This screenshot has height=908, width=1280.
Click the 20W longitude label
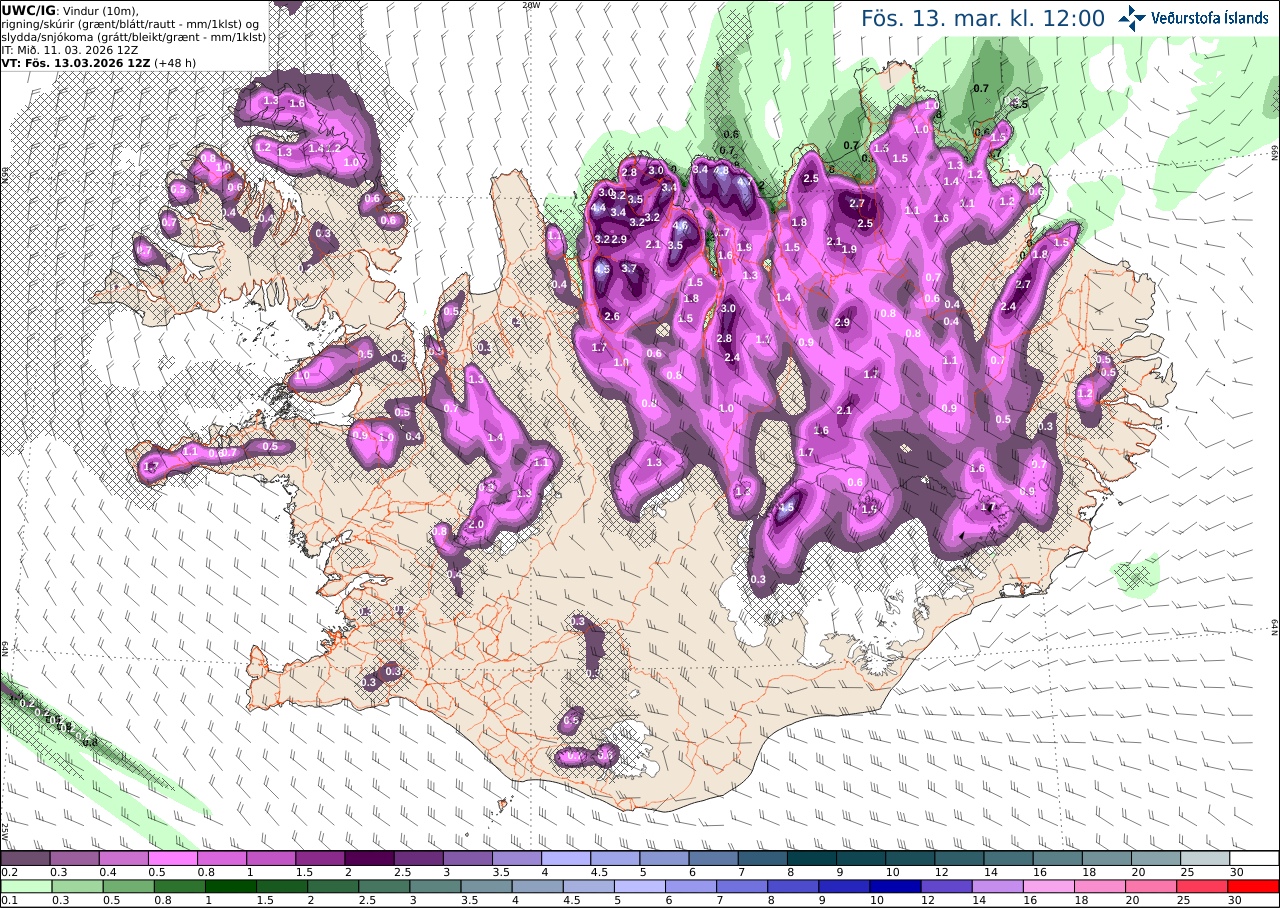[x=531, y=5]
